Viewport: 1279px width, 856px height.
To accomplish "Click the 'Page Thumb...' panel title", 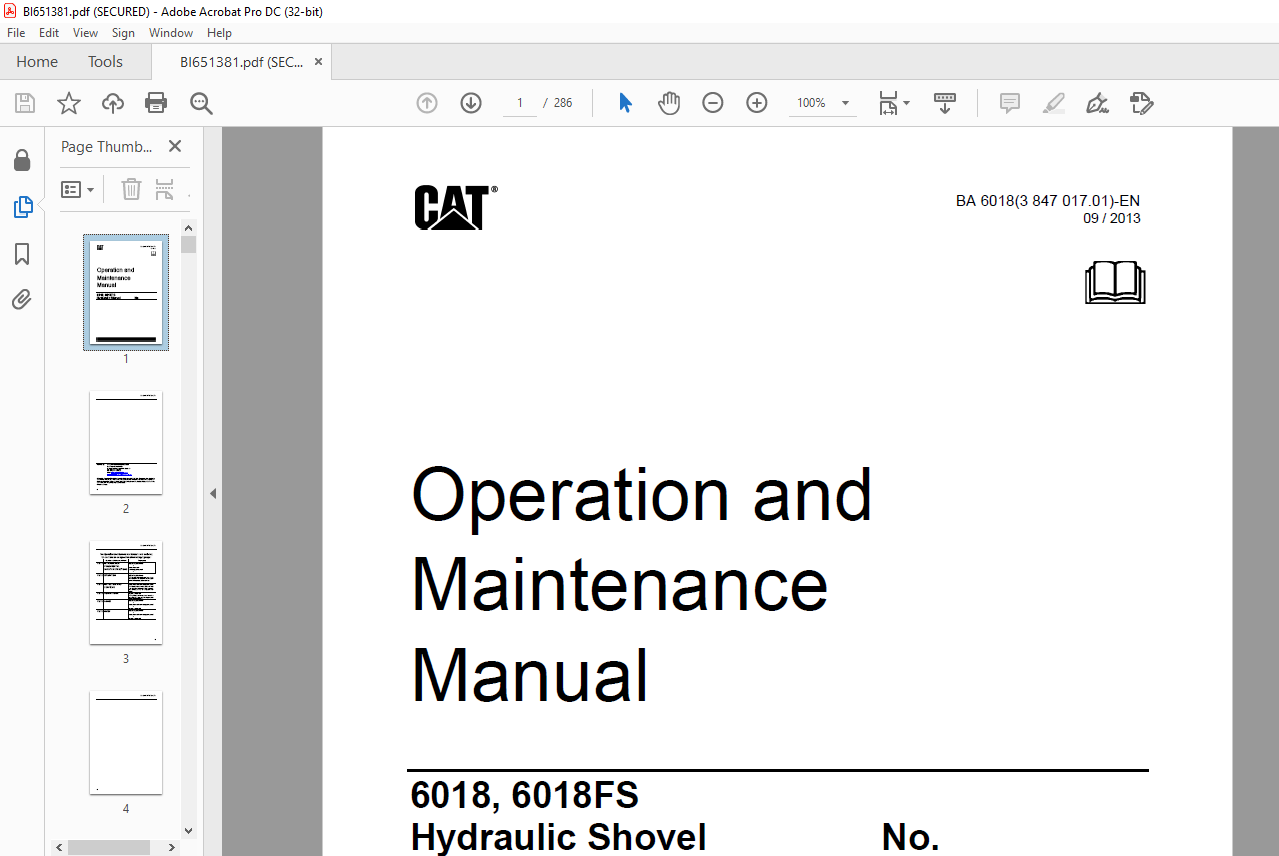I will click(x=107, y=147).
